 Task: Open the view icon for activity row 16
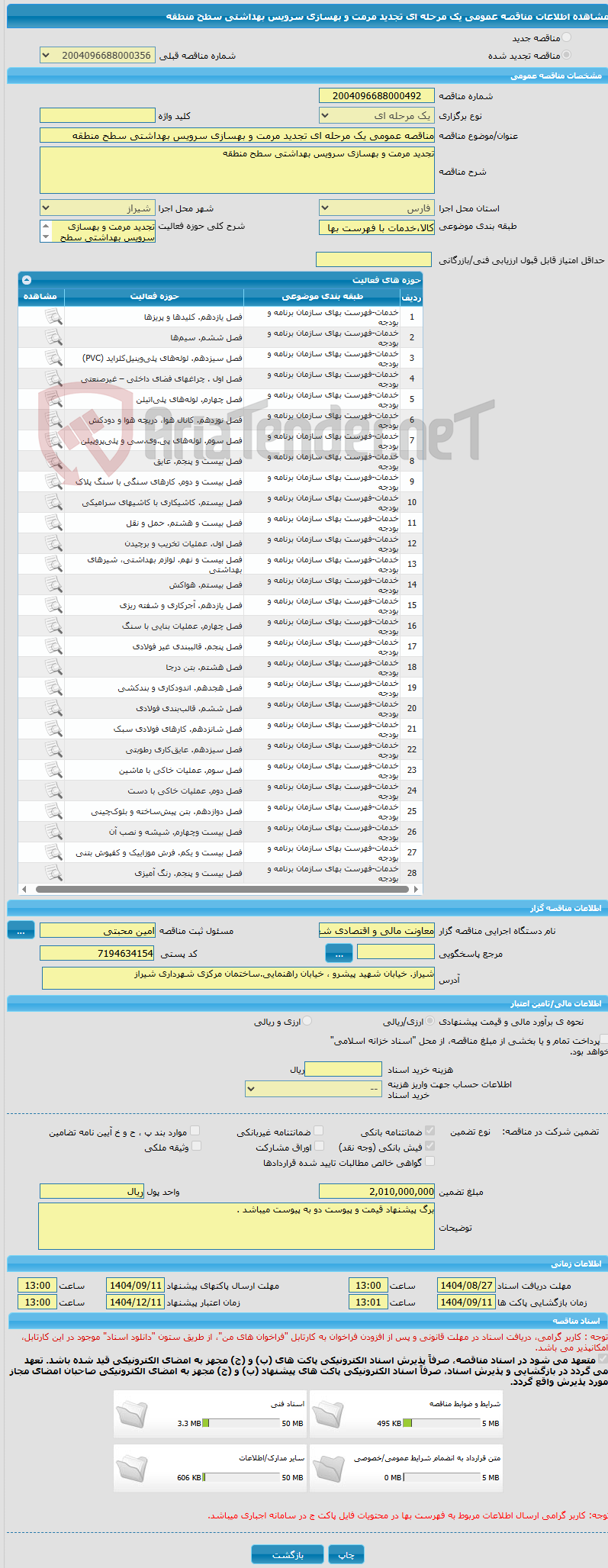(53, 626)
